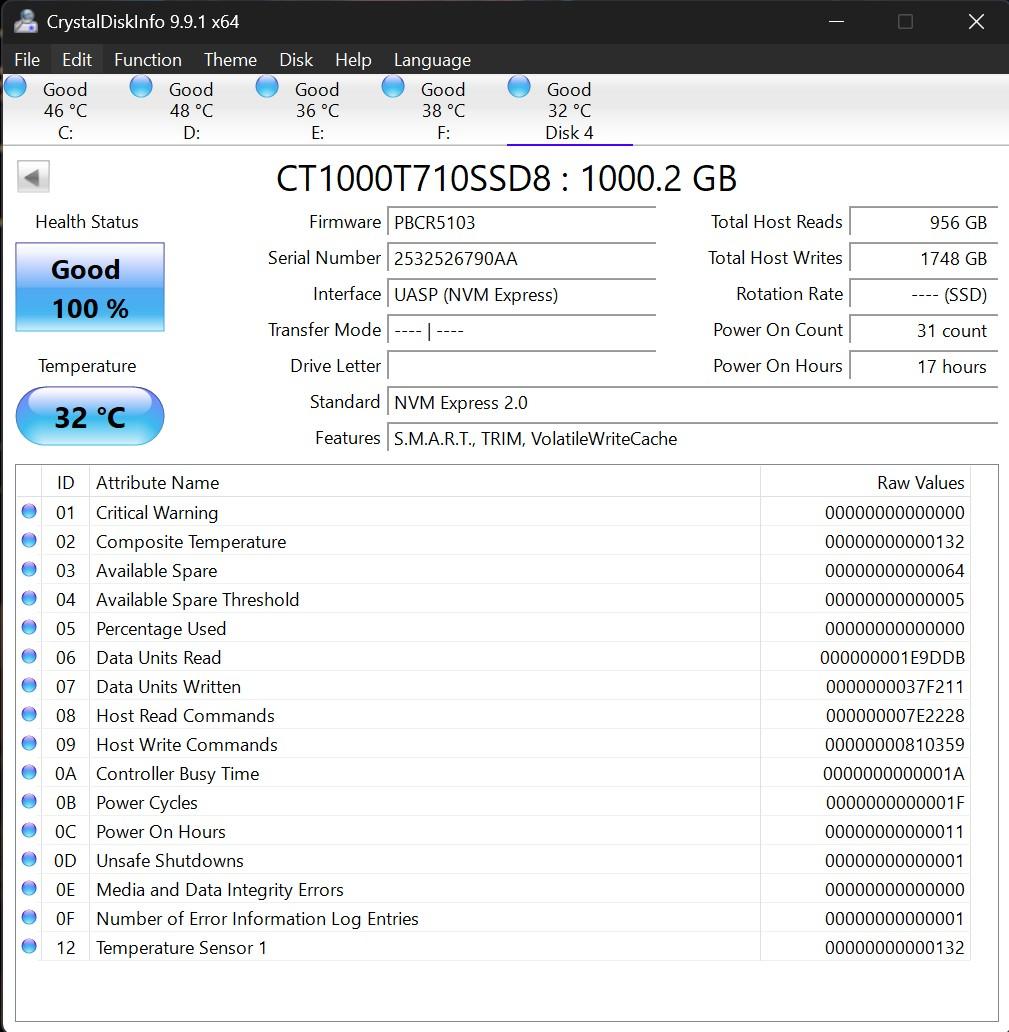This screenshot has height=1032, width=1009.
Task: Click the empty Drive Letter field
Action: tap(522, 367)
